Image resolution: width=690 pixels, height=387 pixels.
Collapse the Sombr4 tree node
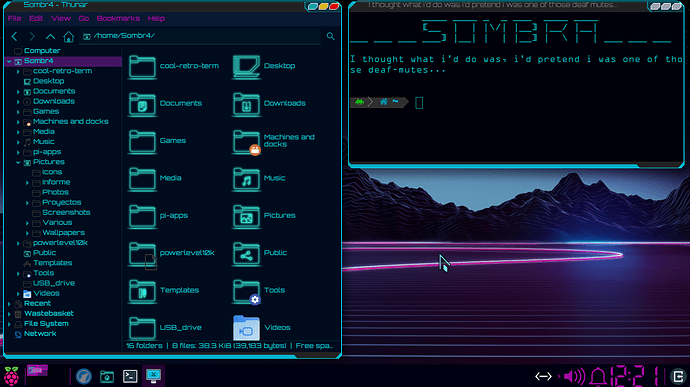point(9,62)
